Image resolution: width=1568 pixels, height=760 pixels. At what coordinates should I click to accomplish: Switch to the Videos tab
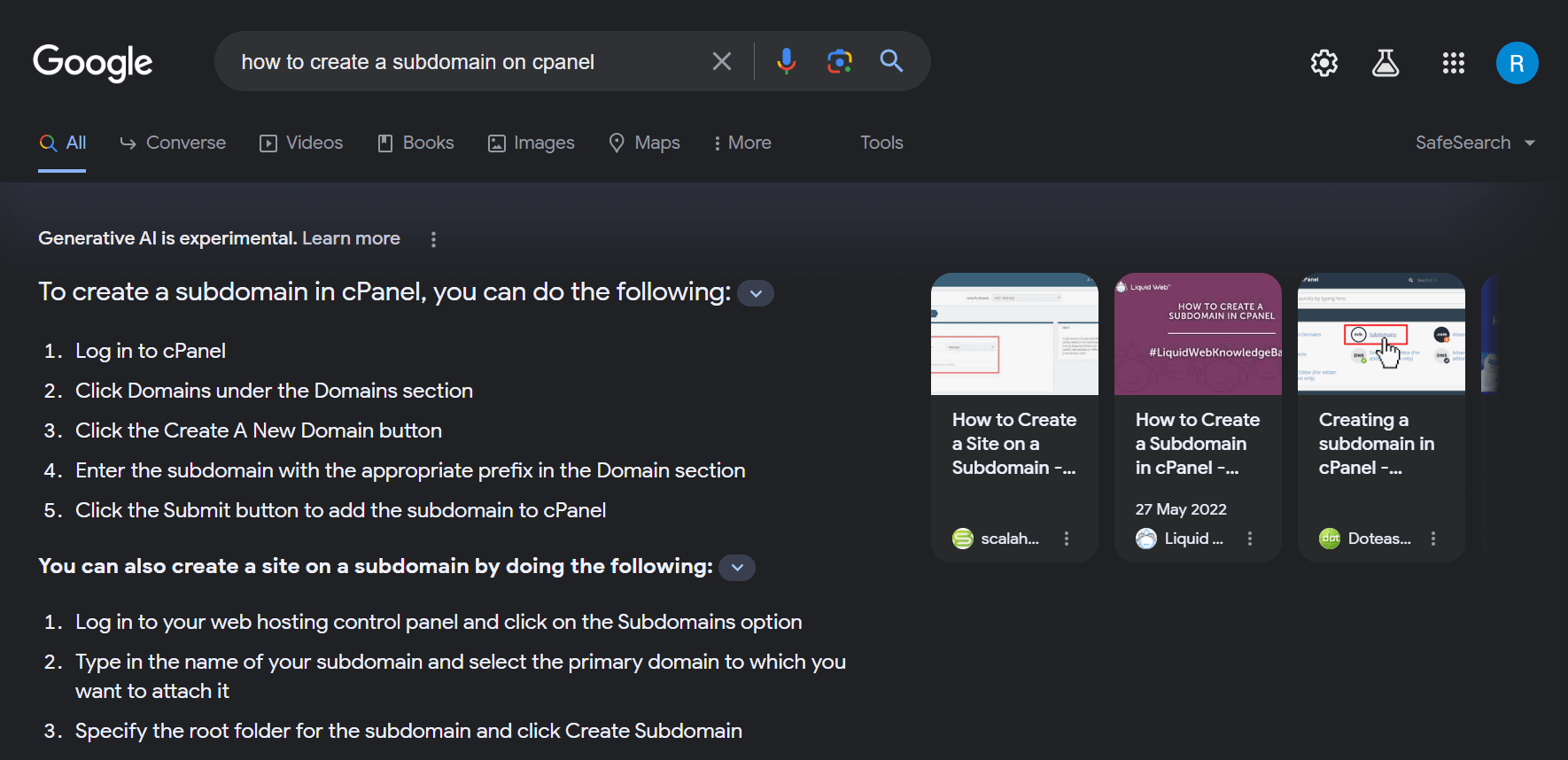pos(301,143)
